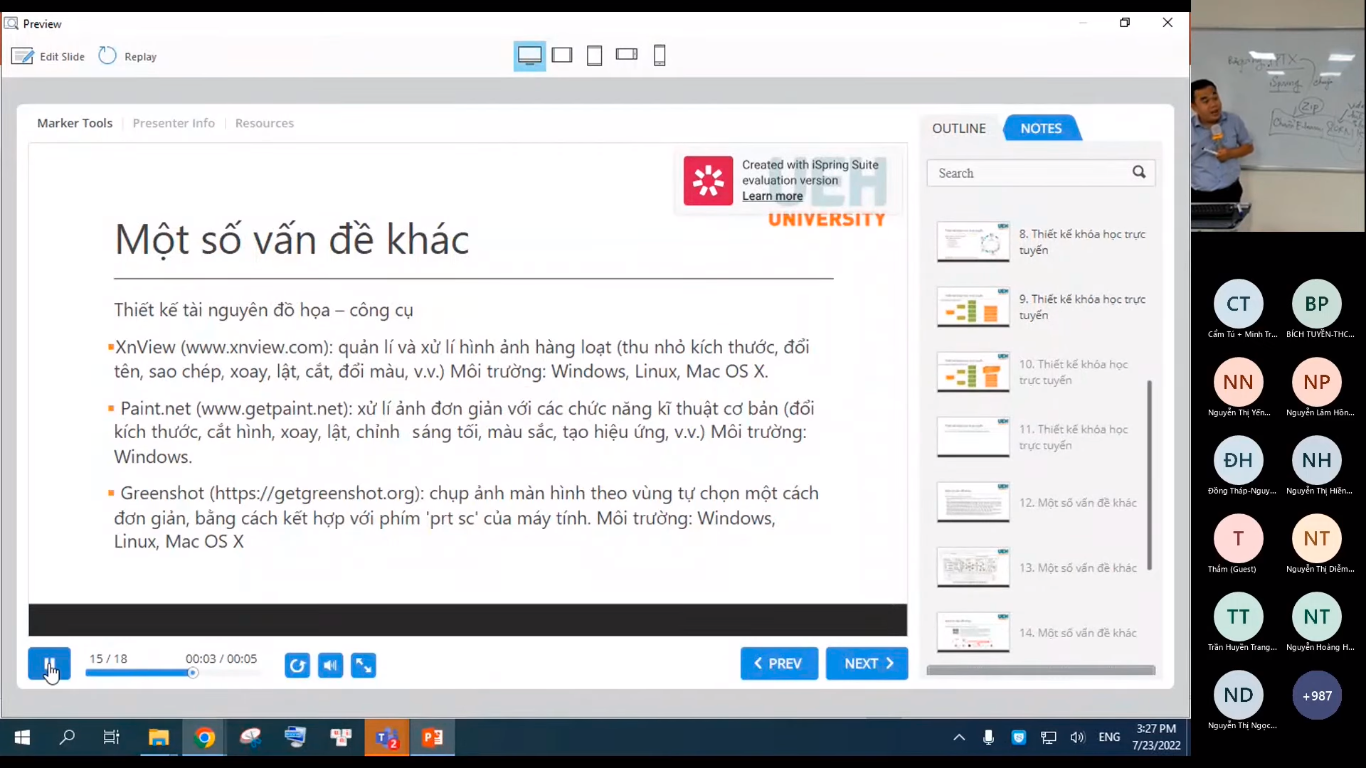This screenshot has width=1366, height=768.
Task: Open Presenter Info
Action: point(174,123)
